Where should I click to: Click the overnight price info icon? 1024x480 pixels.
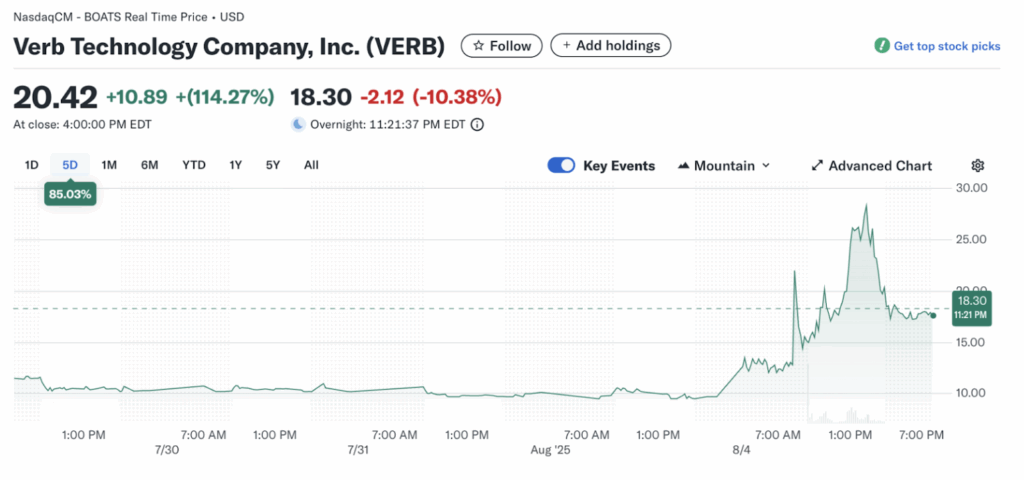tap(477, 125)
